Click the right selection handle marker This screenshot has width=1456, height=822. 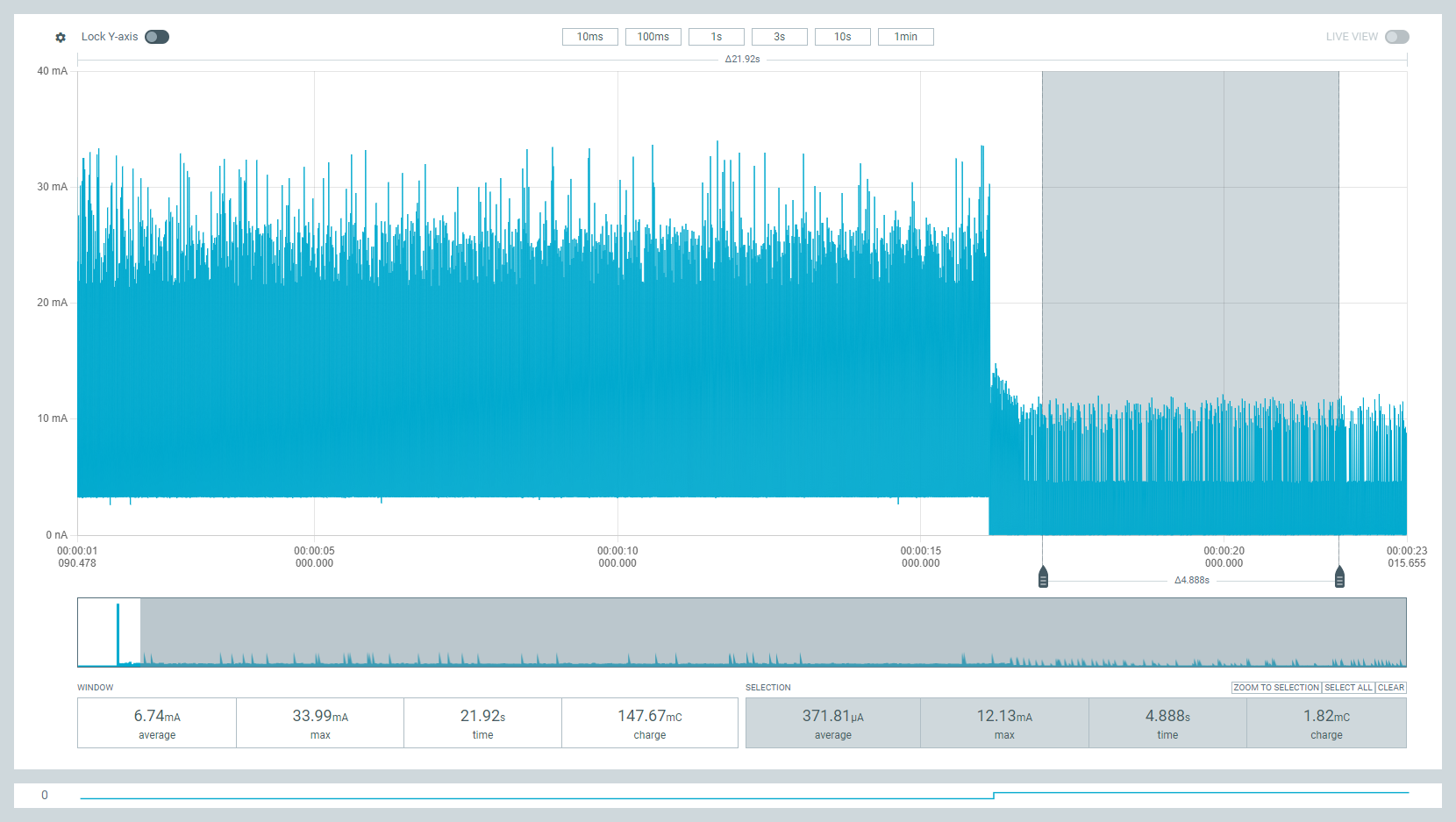tap(1339, 577)
